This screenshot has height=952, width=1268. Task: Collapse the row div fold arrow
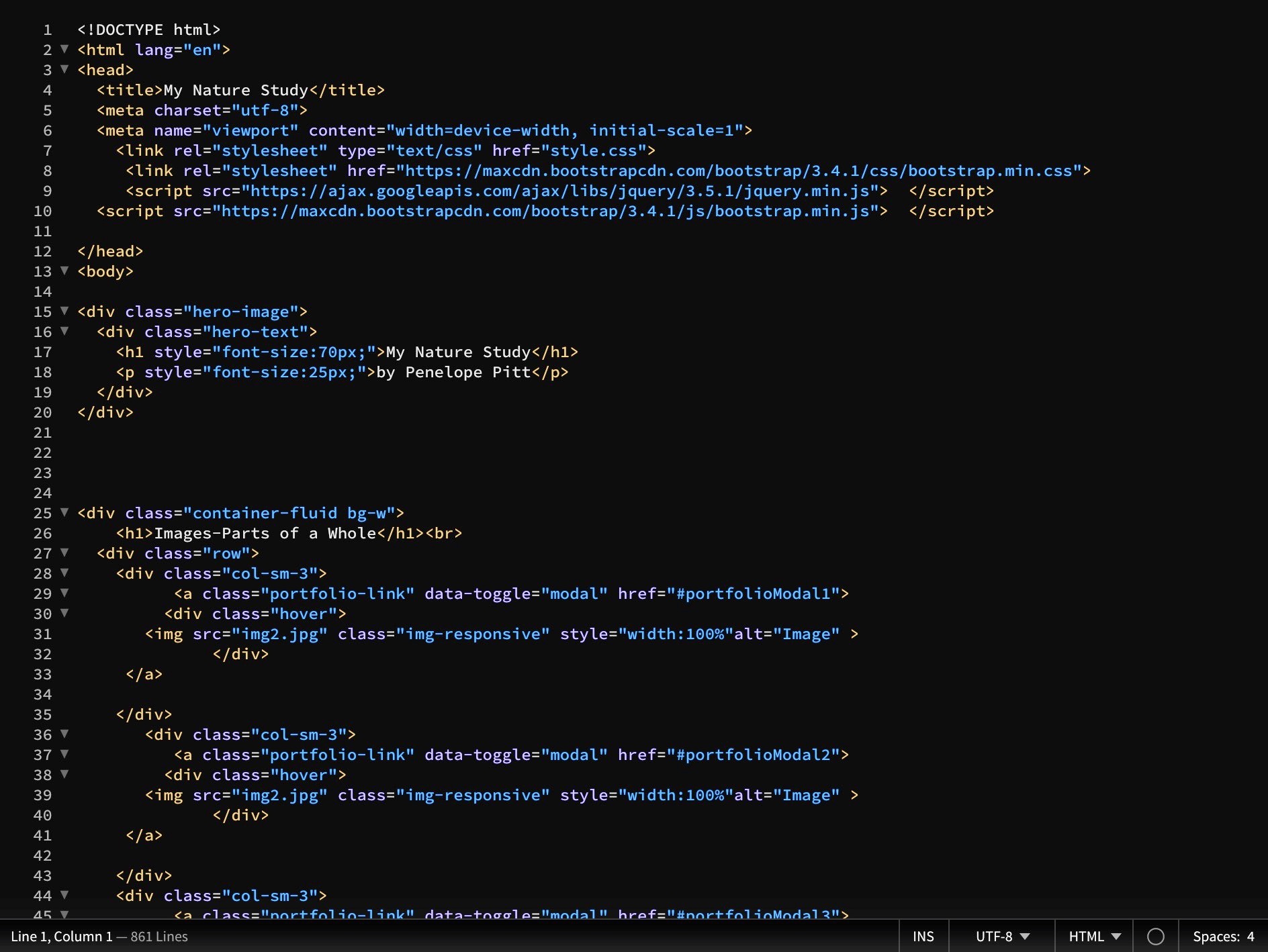[x=64, y=553]
